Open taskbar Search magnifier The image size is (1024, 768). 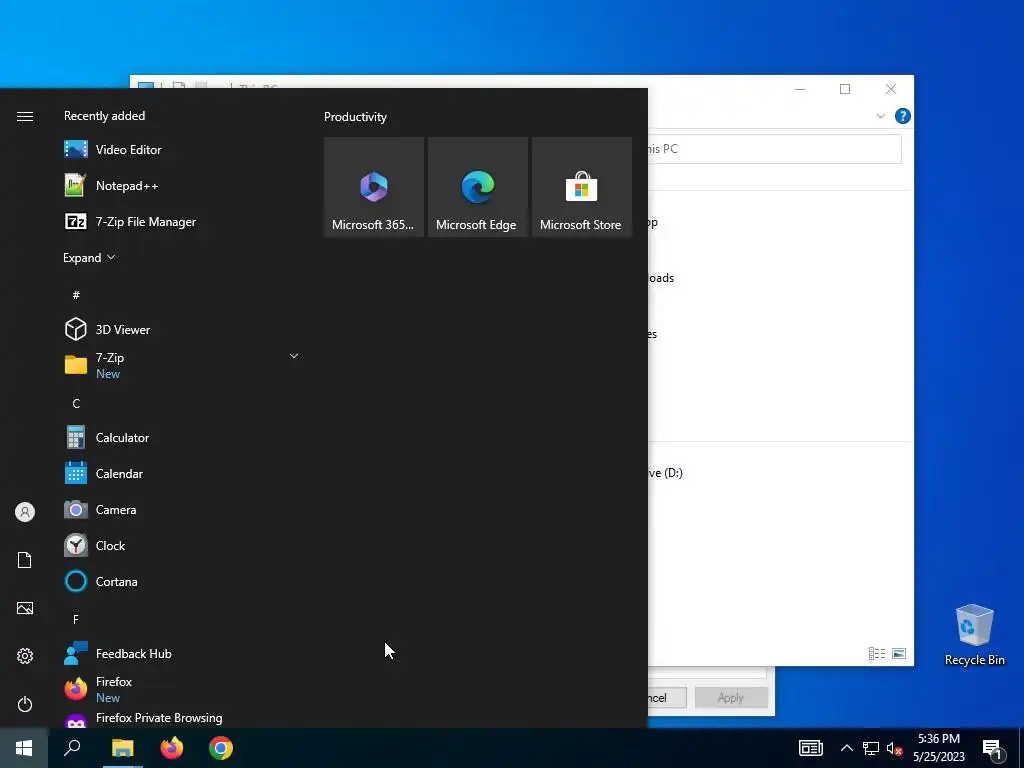(72, 748)
